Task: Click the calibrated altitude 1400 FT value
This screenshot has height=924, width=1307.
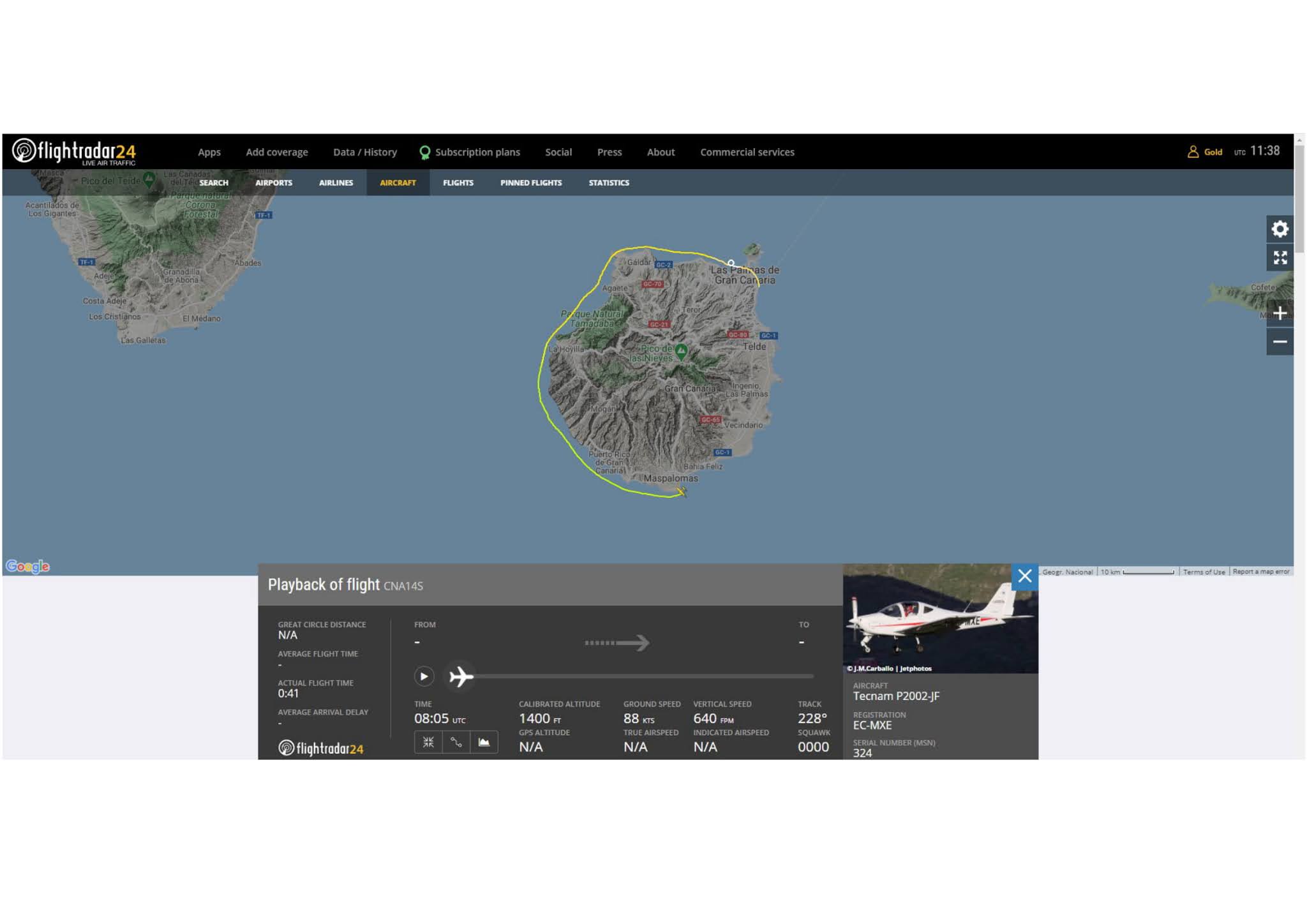Action: [539, 719]
